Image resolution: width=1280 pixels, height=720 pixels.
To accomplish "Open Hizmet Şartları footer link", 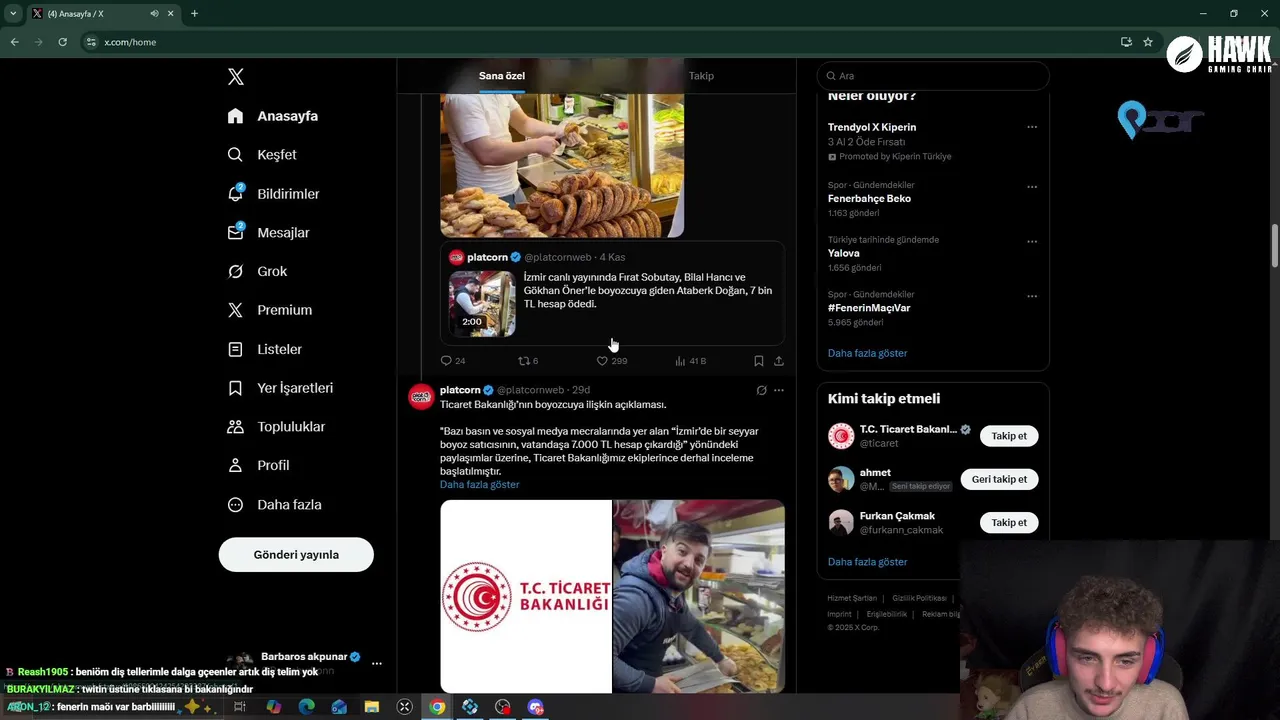I will (x=852, y=598).
